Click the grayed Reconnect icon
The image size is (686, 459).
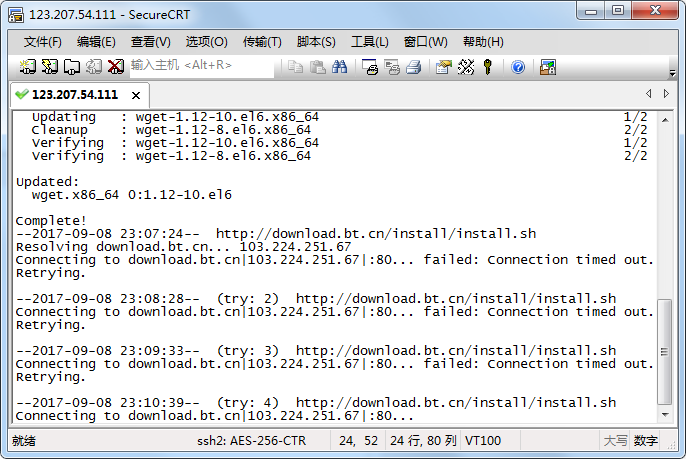(x=94, y=67)
